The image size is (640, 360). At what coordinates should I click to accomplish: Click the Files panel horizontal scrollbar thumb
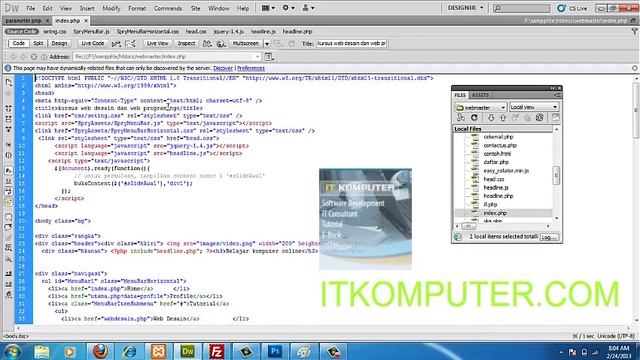pyautogui.click(x=469, y=226)
